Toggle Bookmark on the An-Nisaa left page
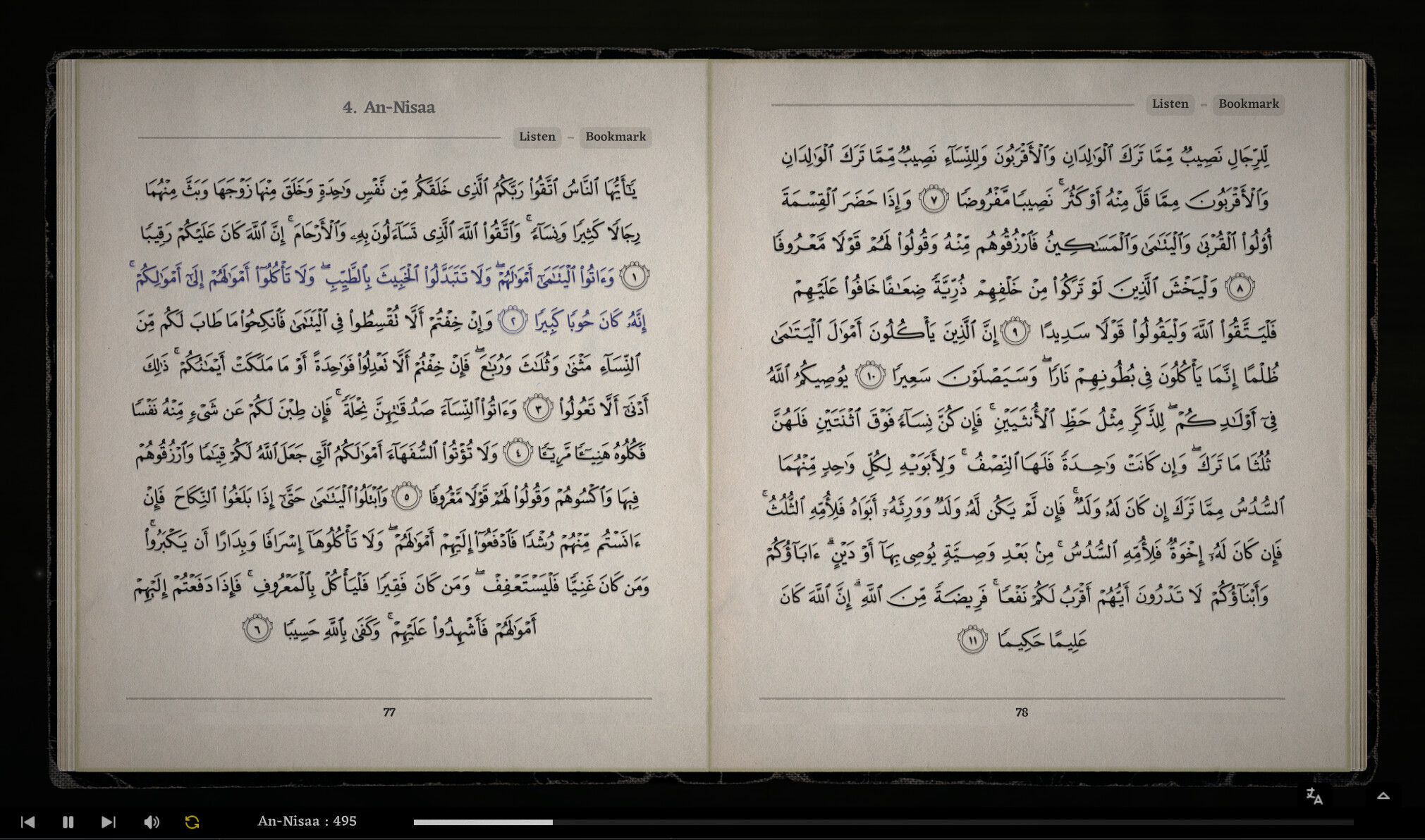1425x840 pixels. coord(615,137)
